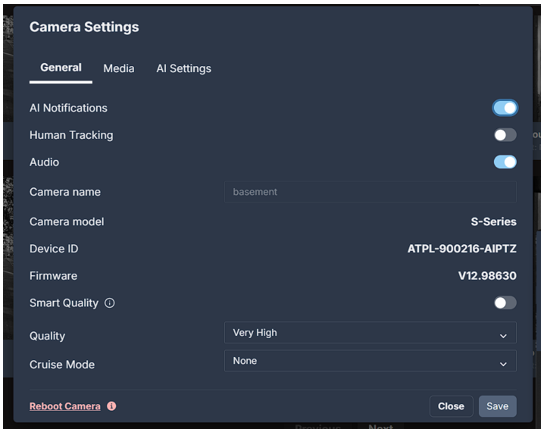Click the Device ID value ATPL-900216-AIPTZ
Image resolution: width=545 pixels, height=435 pixels.
click(x=462, y=249)
